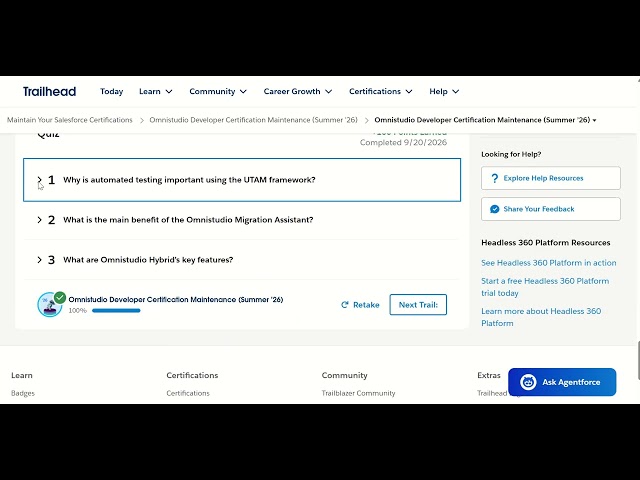Click the middle Omnistudio Developer breadcrumb link

253,120
